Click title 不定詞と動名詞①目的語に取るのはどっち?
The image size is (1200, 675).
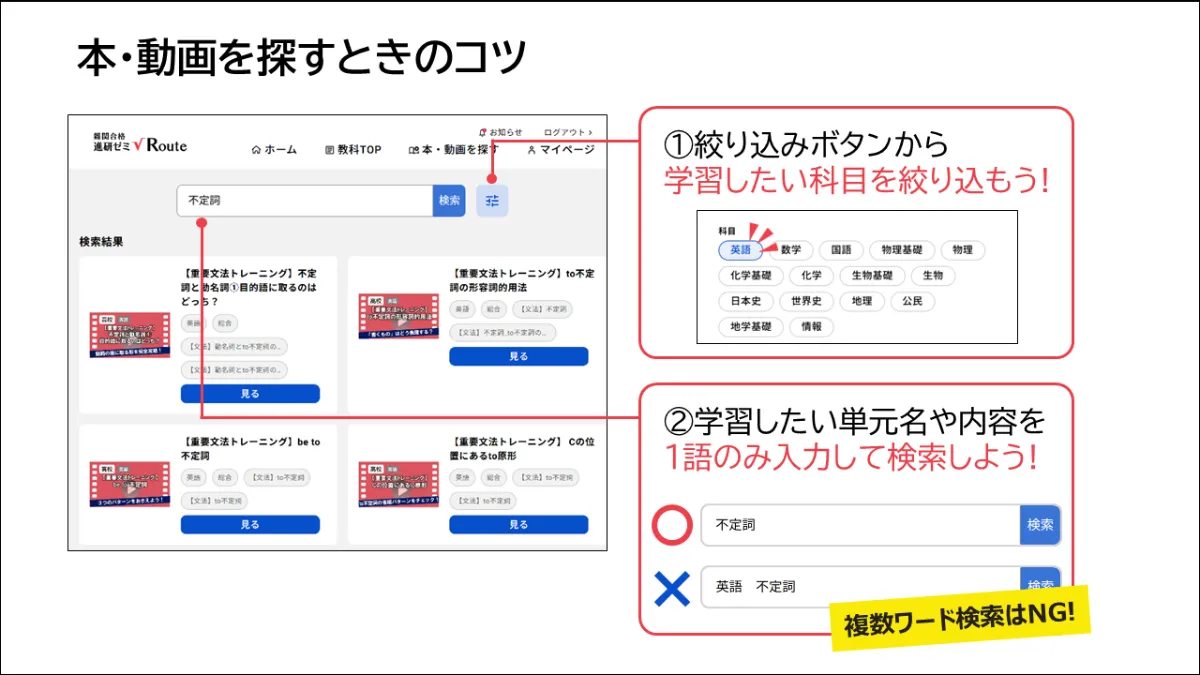pos(251,287)
